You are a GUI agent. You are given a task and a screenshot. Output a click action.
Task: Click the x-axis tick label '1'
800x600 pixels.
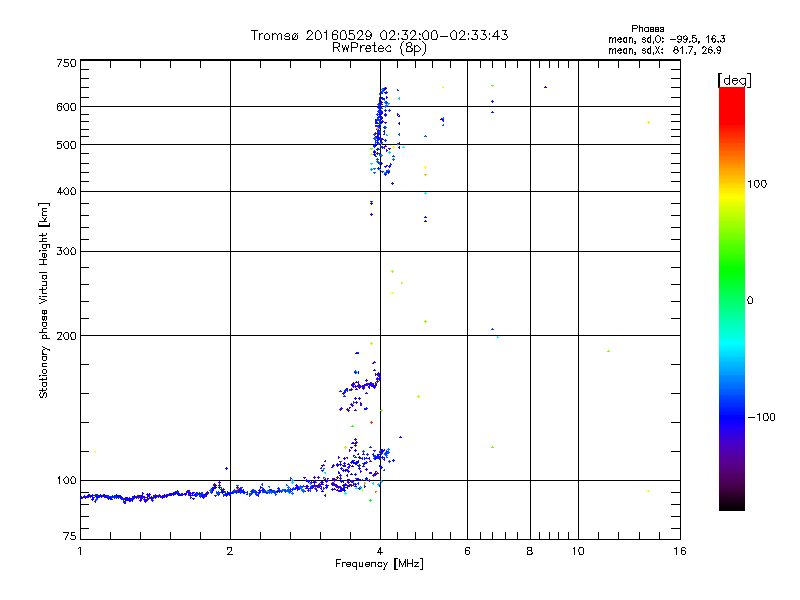pos(80,551)
